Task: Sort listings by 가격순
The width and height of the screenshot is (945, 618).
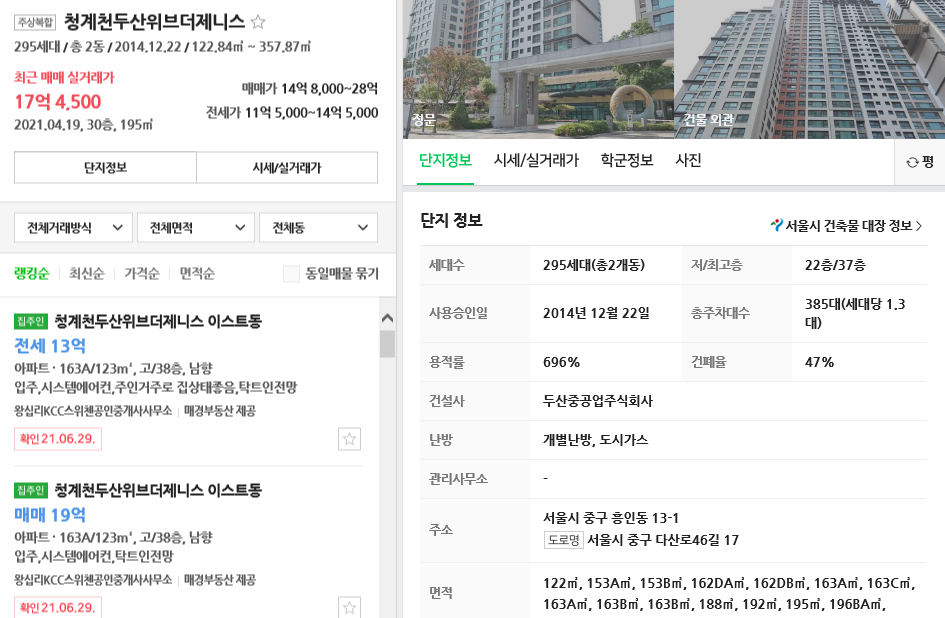Action: coord(142,274)
